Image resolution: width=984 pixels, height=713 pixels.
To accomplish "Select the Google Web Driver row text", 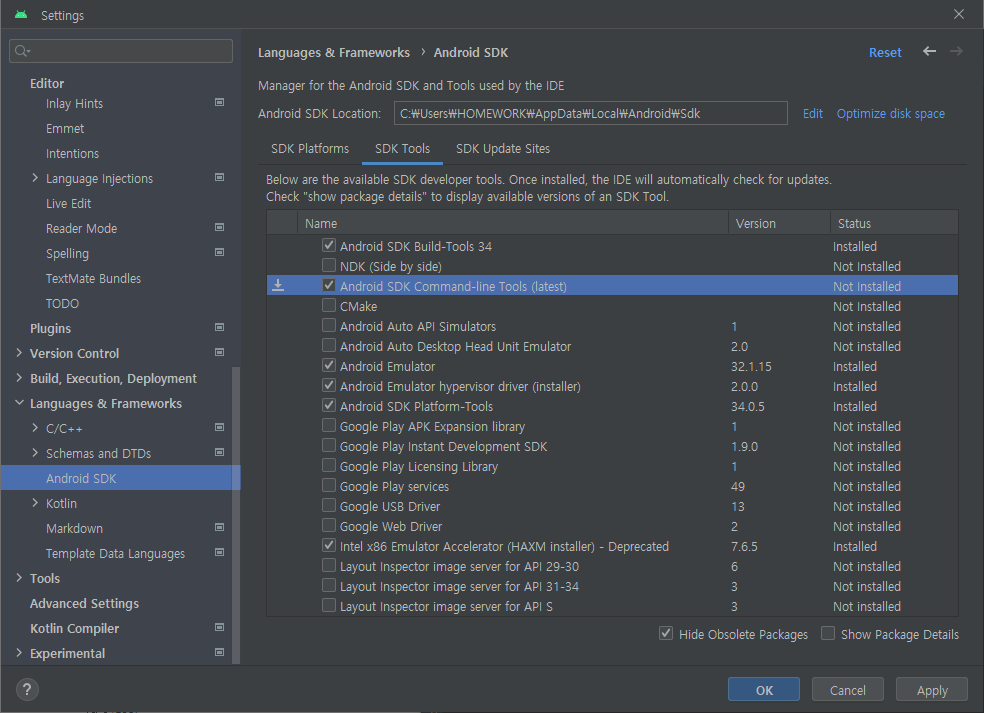I will [x=391, y=526].
